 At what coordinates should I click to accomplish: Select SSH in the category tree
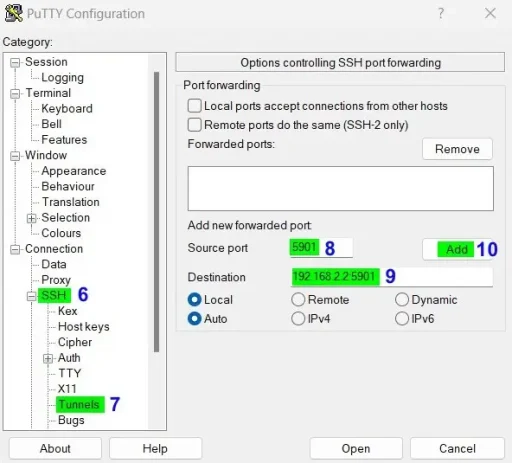tap(54, 295)
